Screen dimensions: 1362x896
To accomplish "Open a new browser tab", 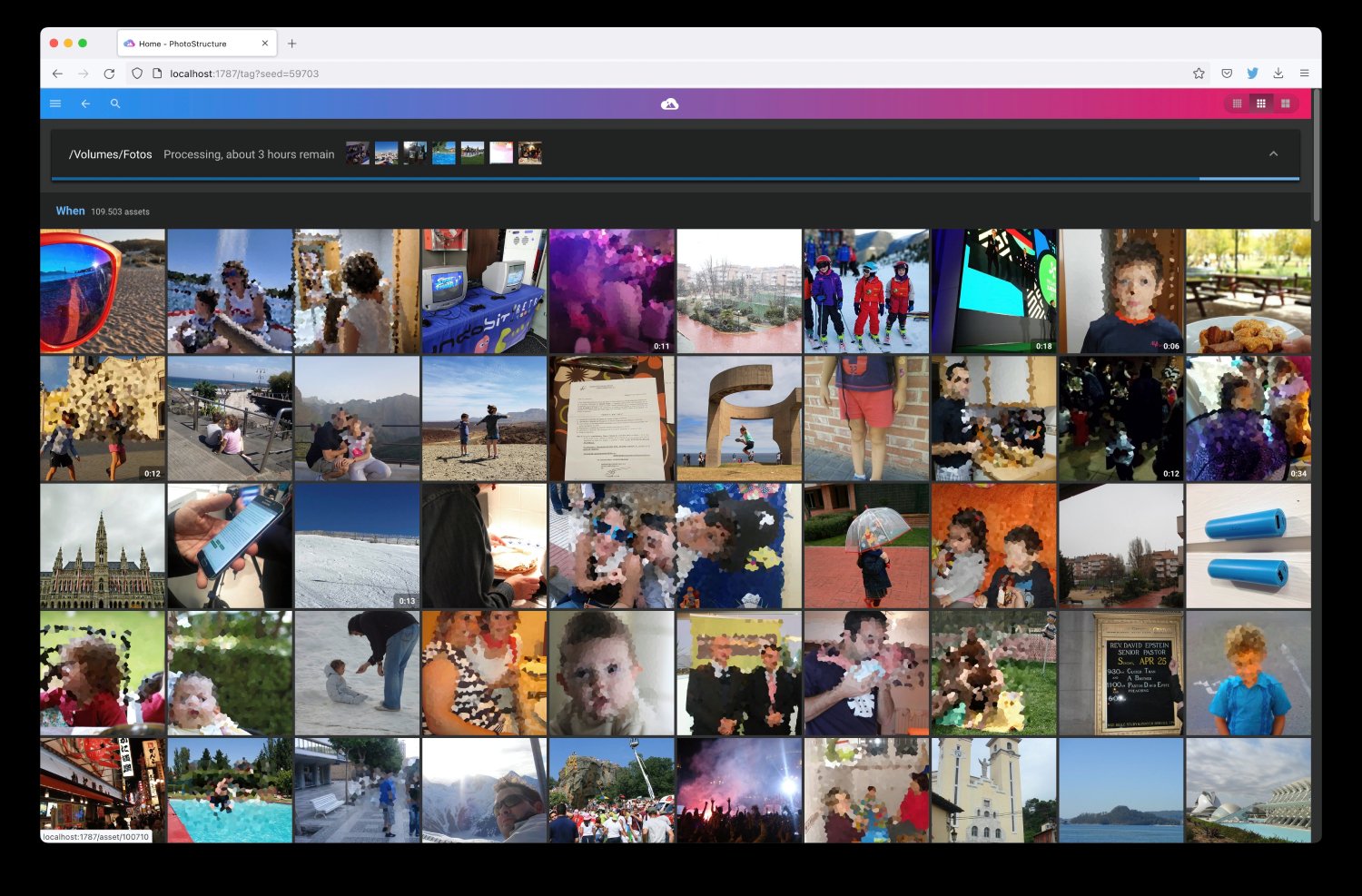I will pos(291,44).
